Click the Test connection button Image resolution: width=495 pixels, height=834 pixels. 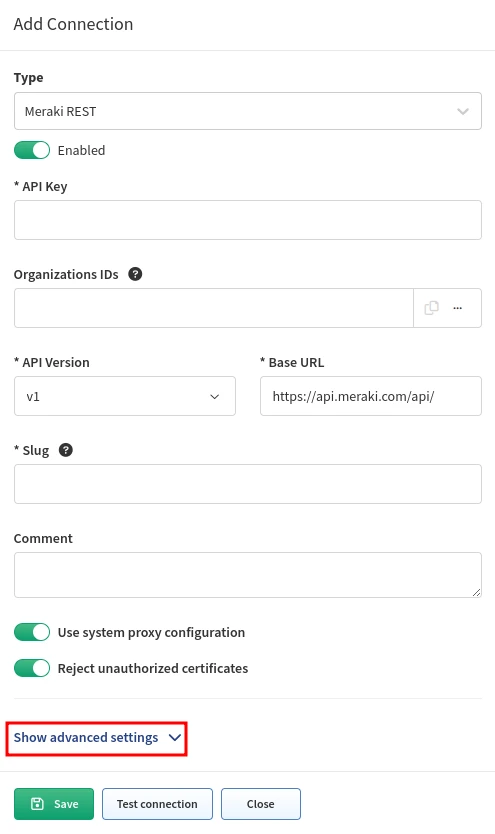(157, 804)
